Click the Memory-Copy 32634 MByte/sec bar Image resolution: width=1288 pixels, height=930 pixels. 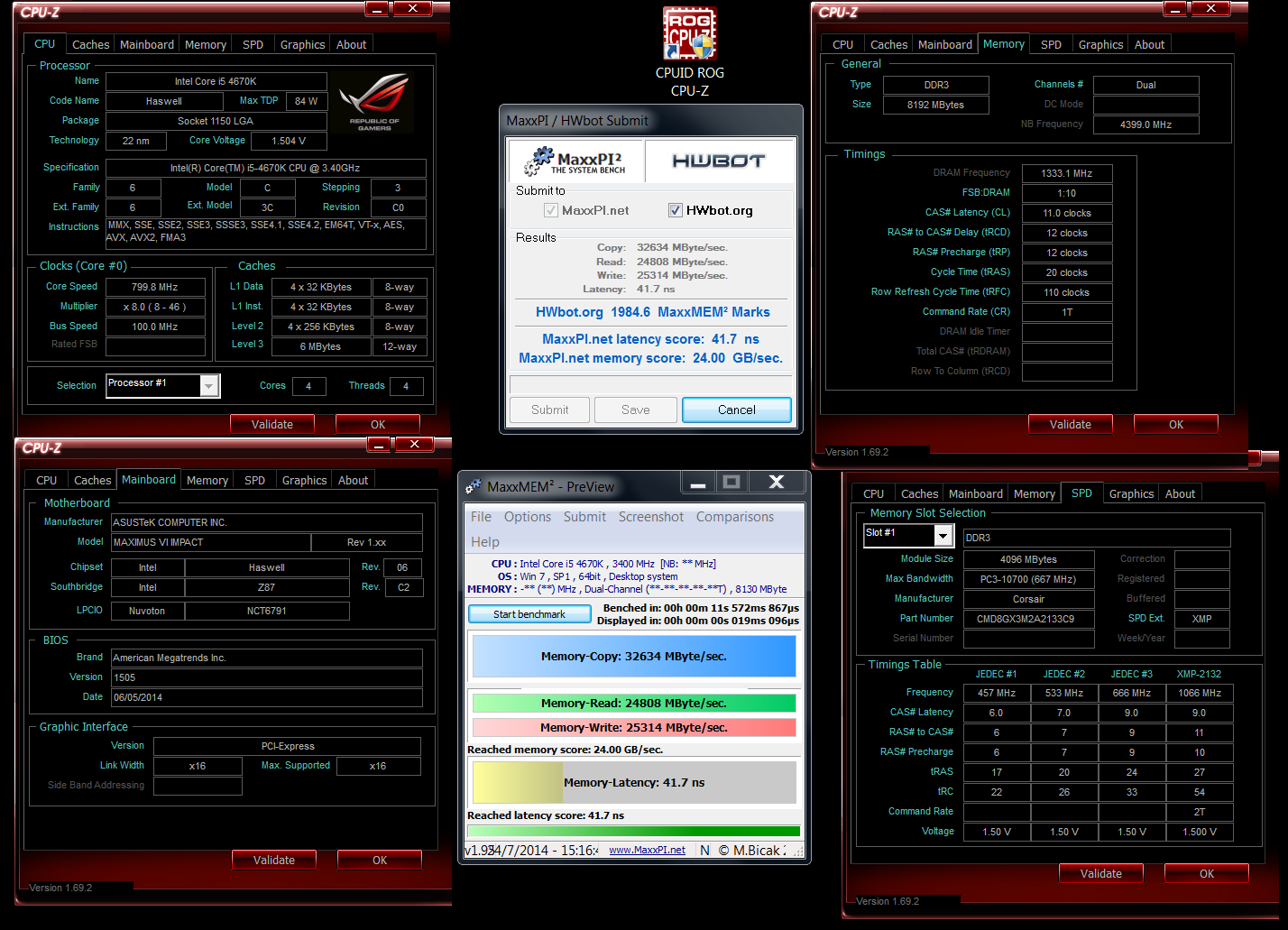click(634, 656)
